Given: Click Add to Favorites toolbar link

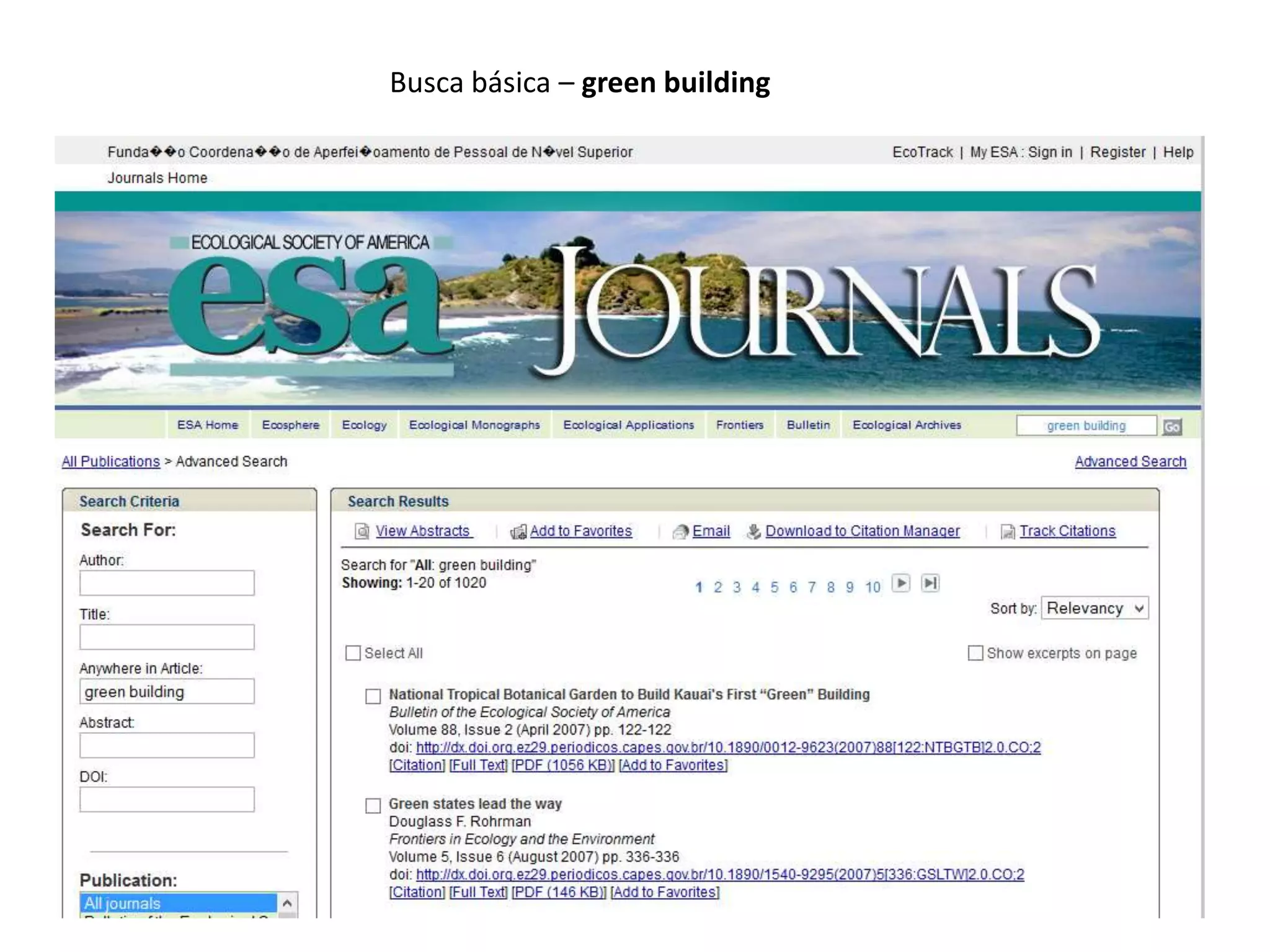Looking at the screenshot, I should coord(581,531).
